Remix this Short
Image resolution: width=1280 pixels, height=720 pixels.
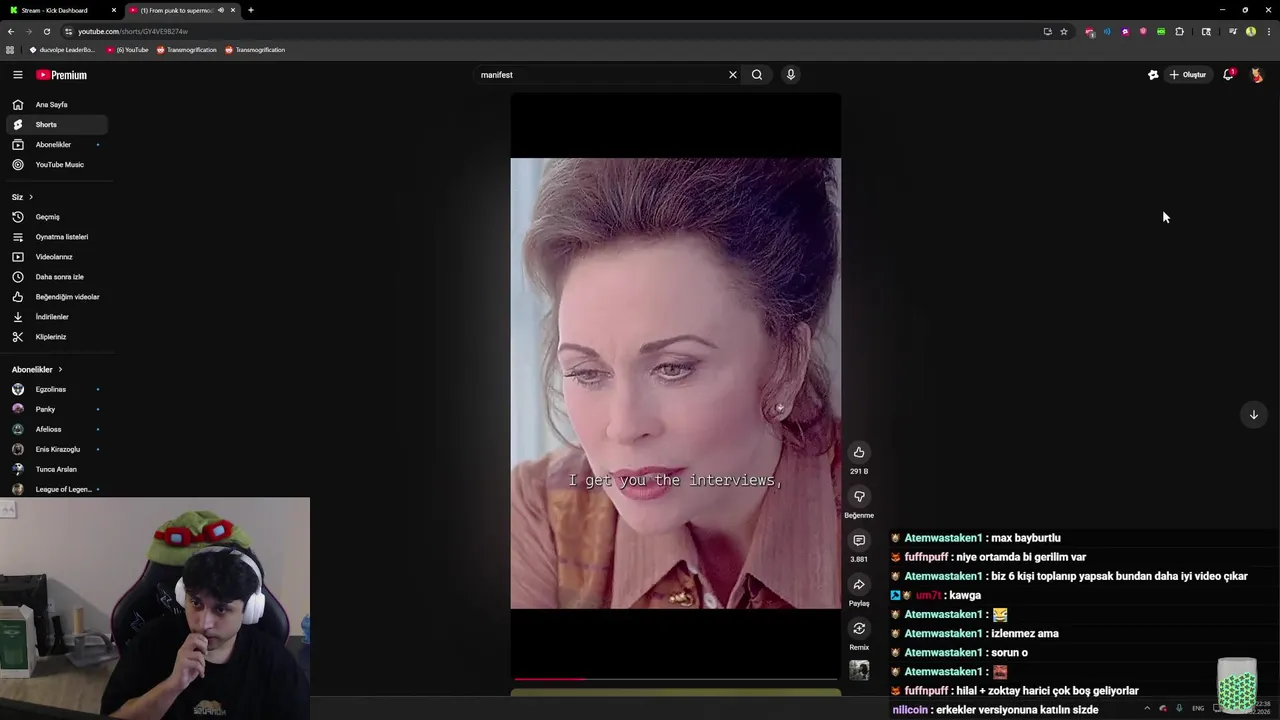click(859, 628)
